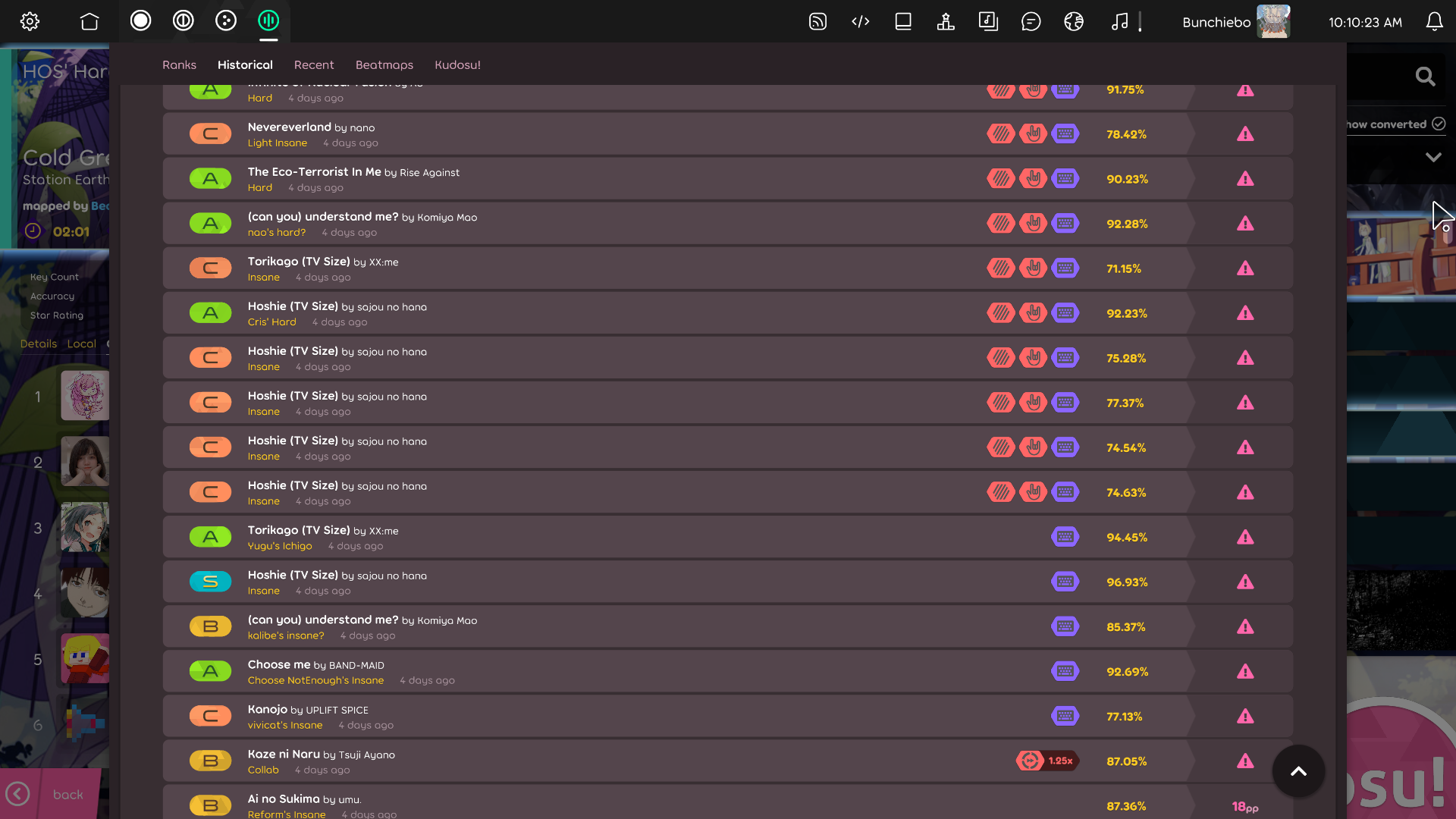Click the nao's hard? difficulty name

click(277, 232)
